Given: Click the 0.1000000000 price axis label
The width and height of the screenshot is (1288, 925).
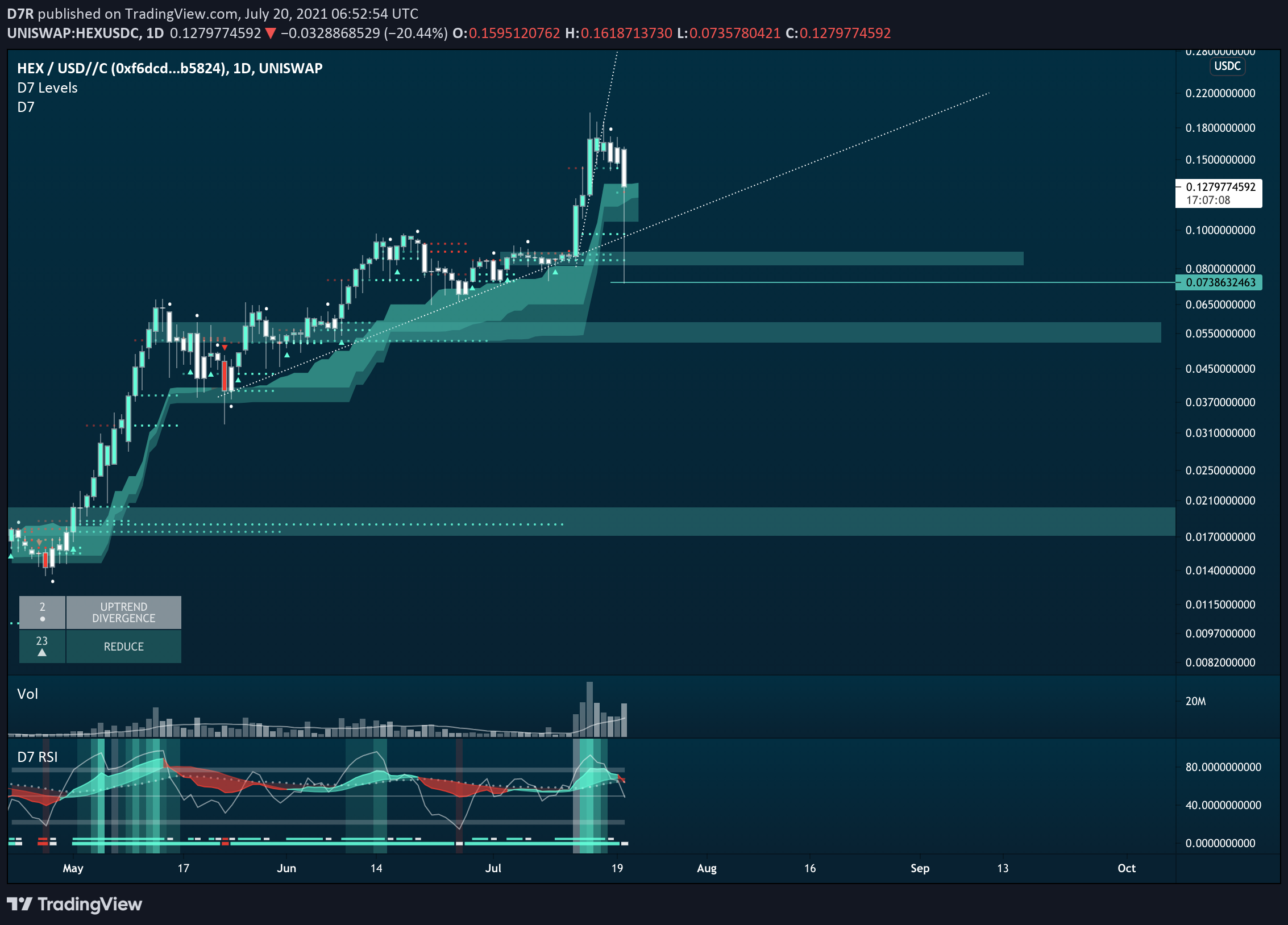Looking at the screenshot, I should (x=1220, y=230).
